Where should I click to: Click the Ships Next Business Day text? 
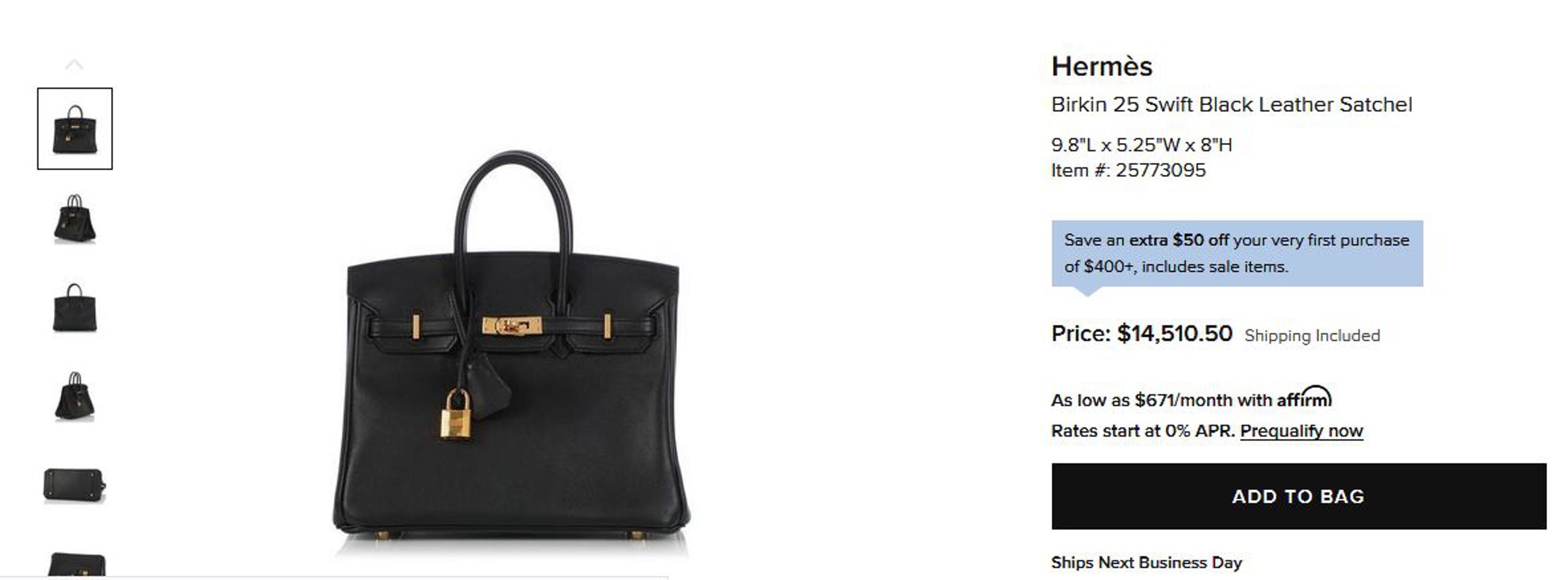tap(1147, 562)
